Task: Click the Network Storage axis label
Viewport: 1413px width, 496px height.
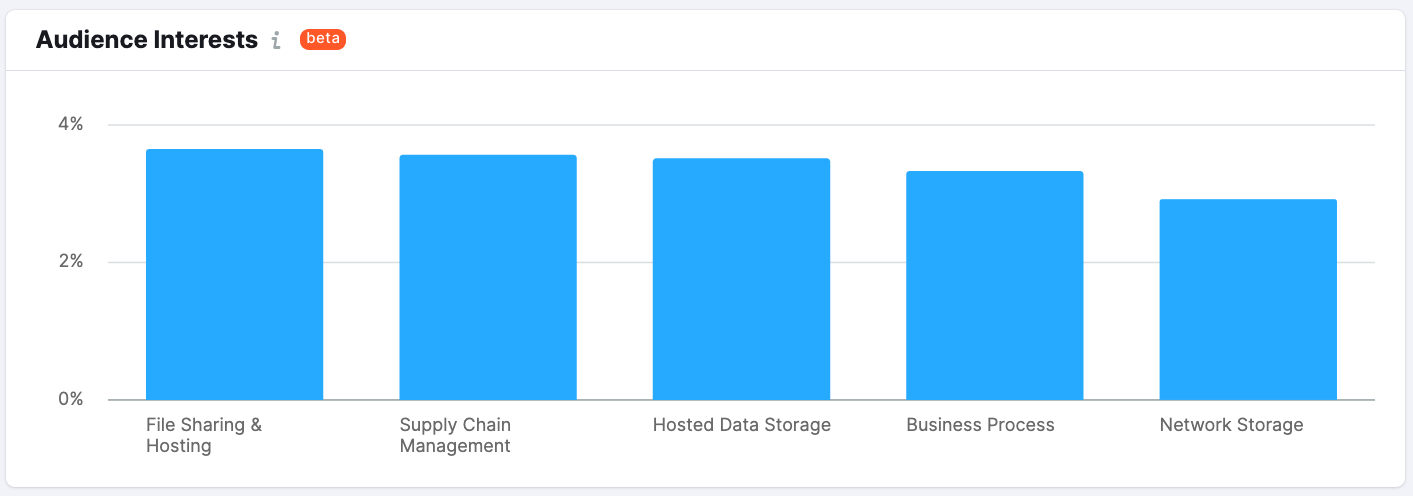Action: coord(1231,425)
